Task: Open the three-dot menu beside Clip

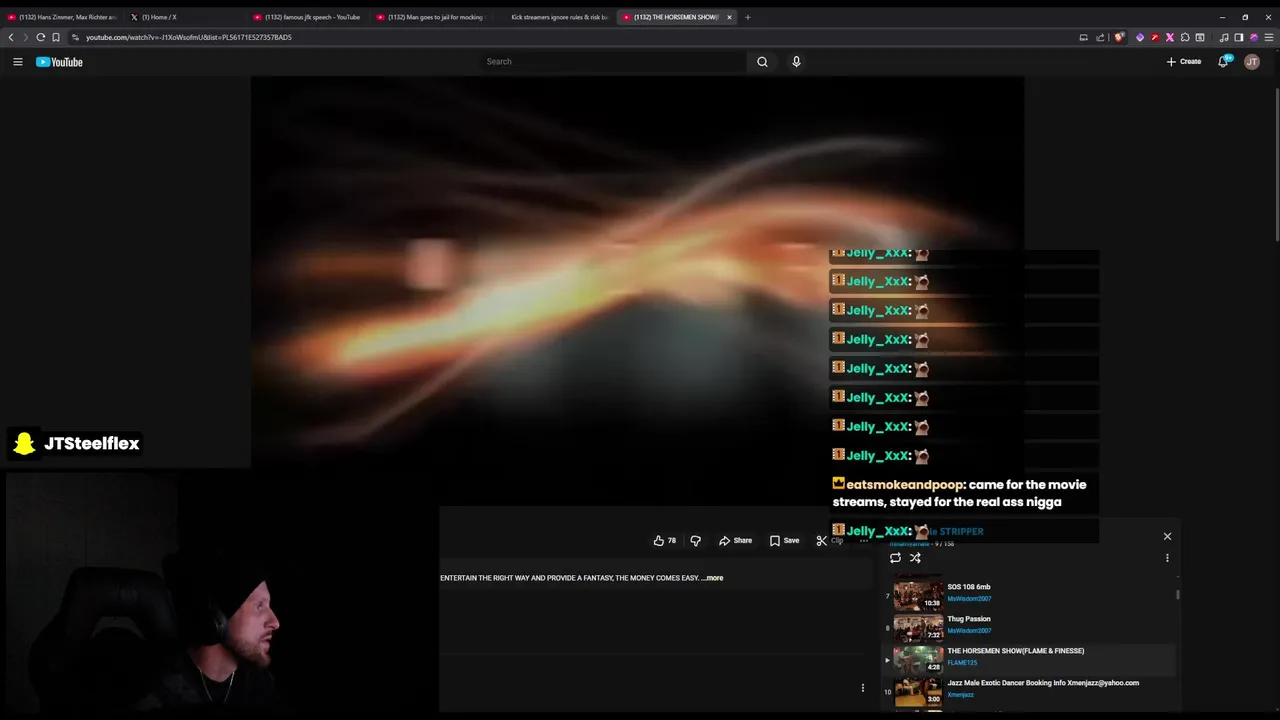Action: [863, 540]
